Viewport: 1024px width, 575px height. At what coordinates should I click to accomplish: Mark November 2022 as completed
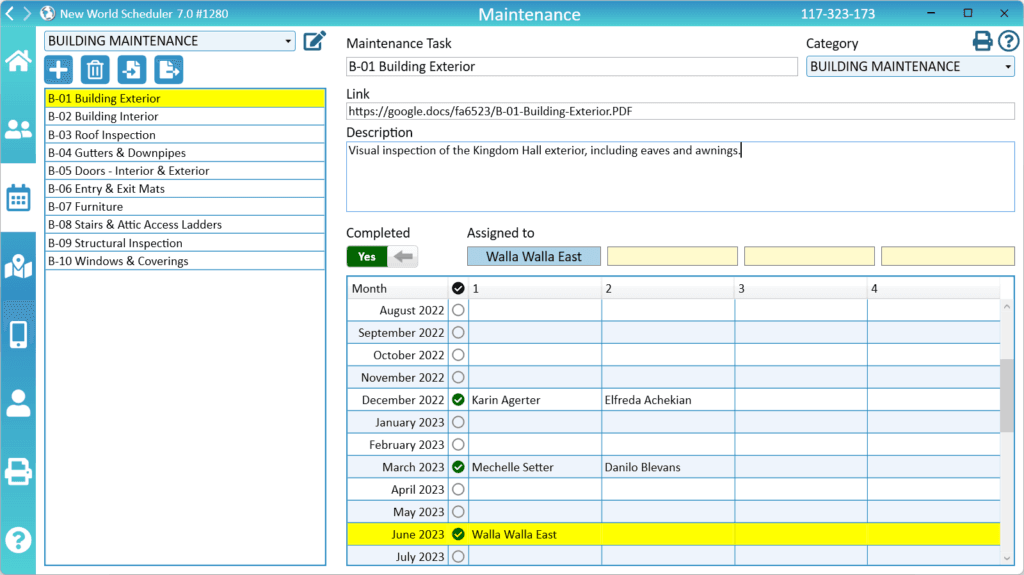458,378
